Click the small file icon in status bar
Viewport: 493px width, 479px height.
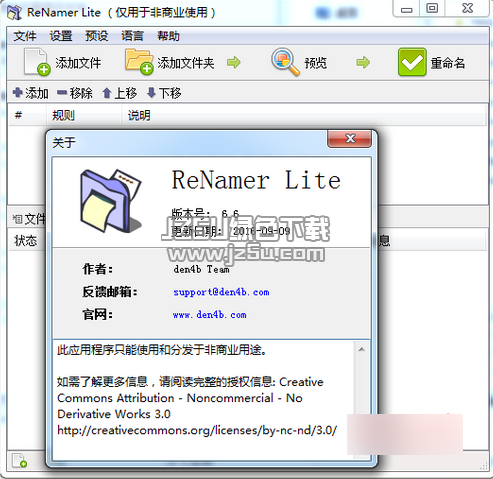19,460
